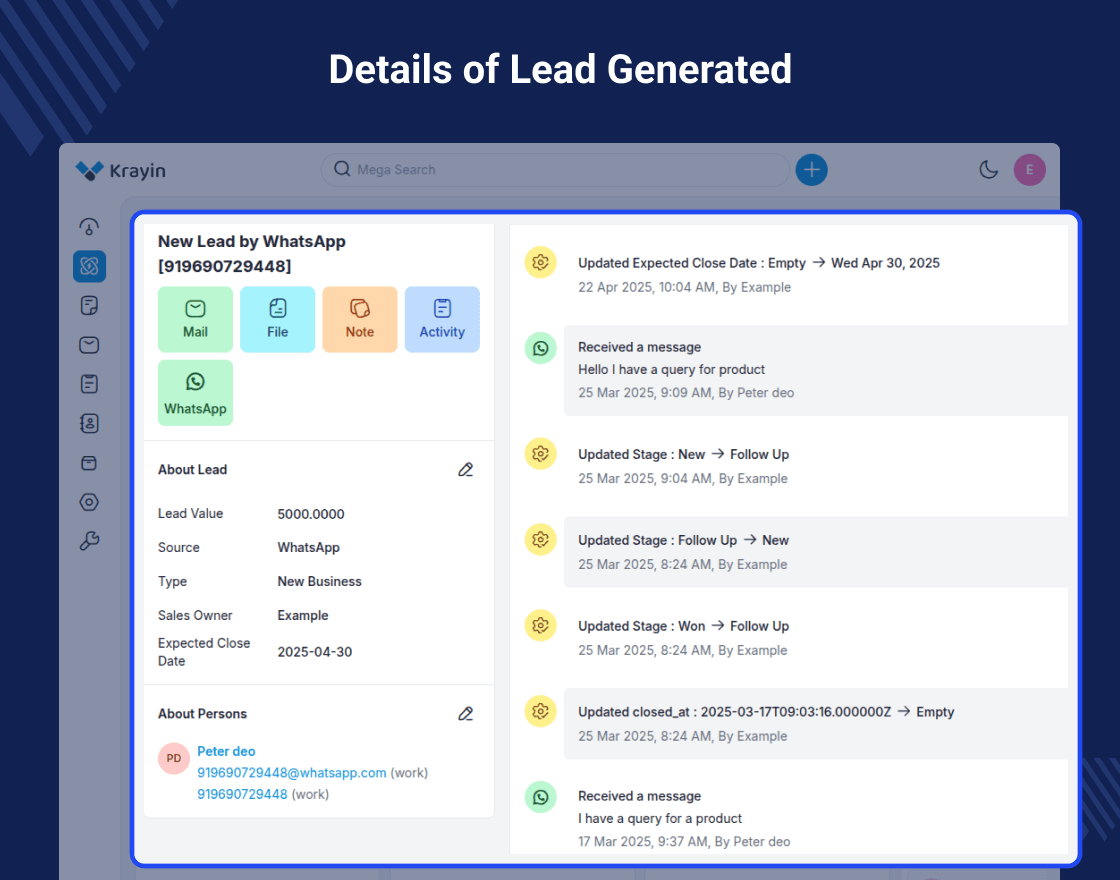This screenshot has height=880, width=1120.
Task: Click the gear icon beside Stage New to Follow Up
Action: 541,454
